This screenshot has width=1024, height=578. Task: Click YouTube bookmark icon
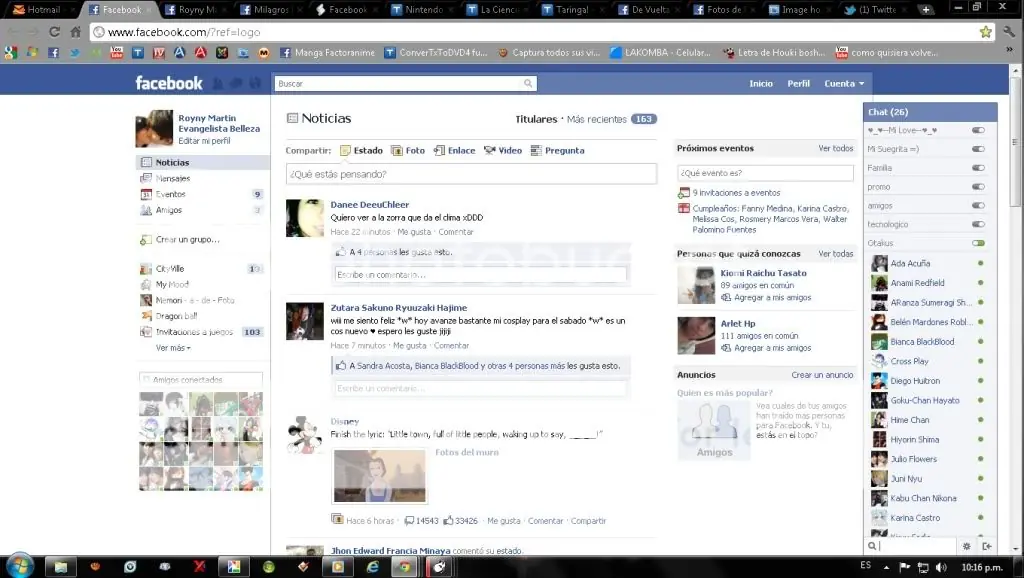pyautogui.click(x=116, y=52)
